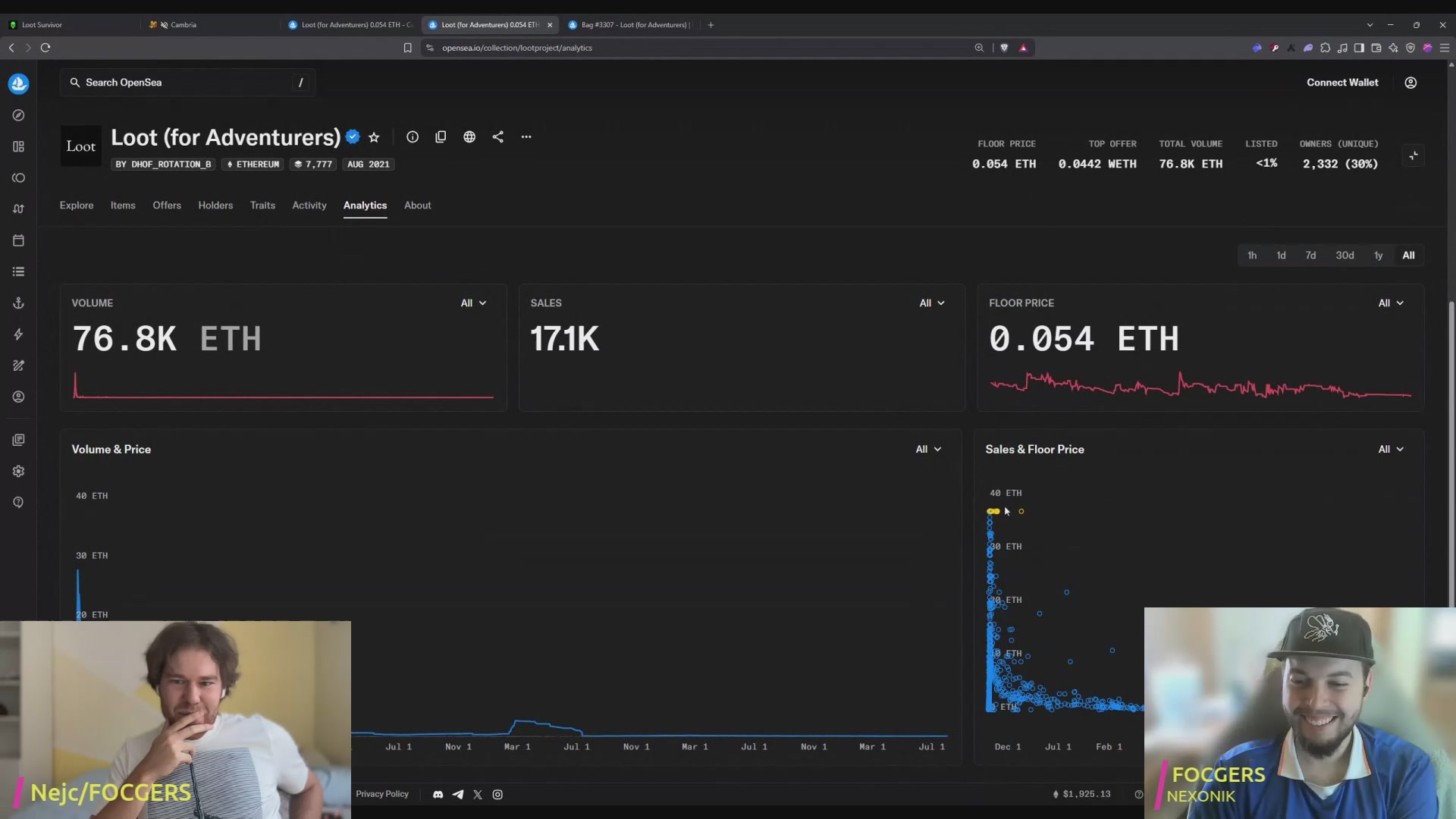1456x819 pixels.
Task: Open the Offers tab
Action: 167,206
